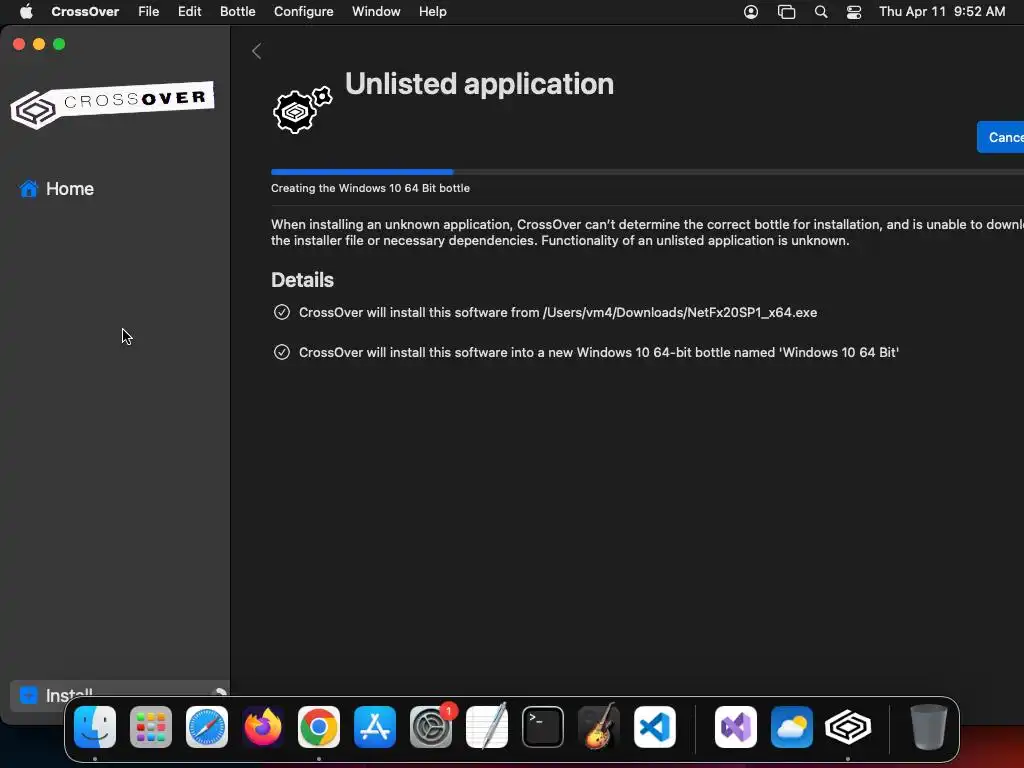Close the CrossOver window

tap(19, 44)
